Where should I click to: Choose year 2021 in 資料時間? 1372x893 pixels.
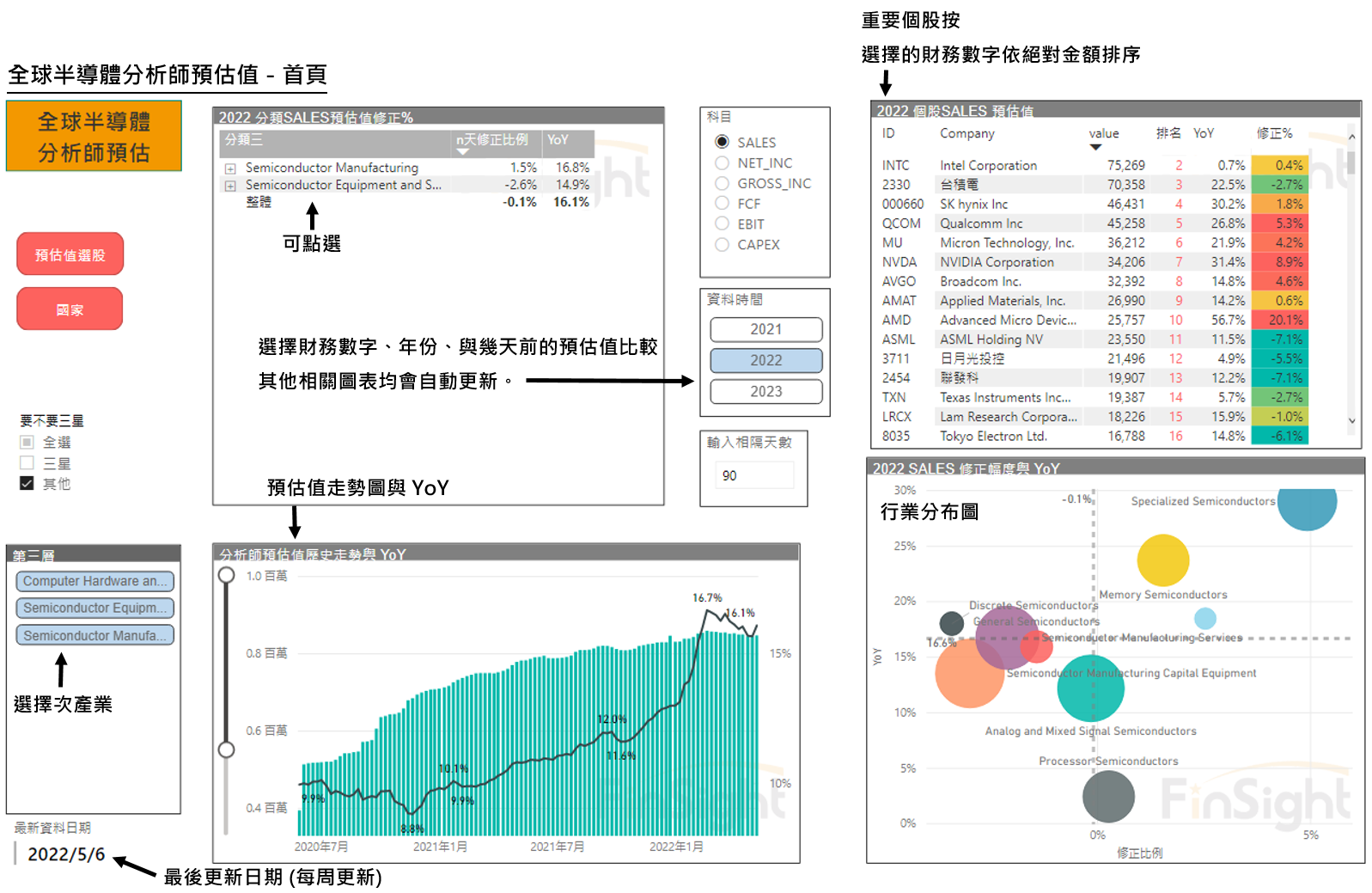[x=765, y=330]
